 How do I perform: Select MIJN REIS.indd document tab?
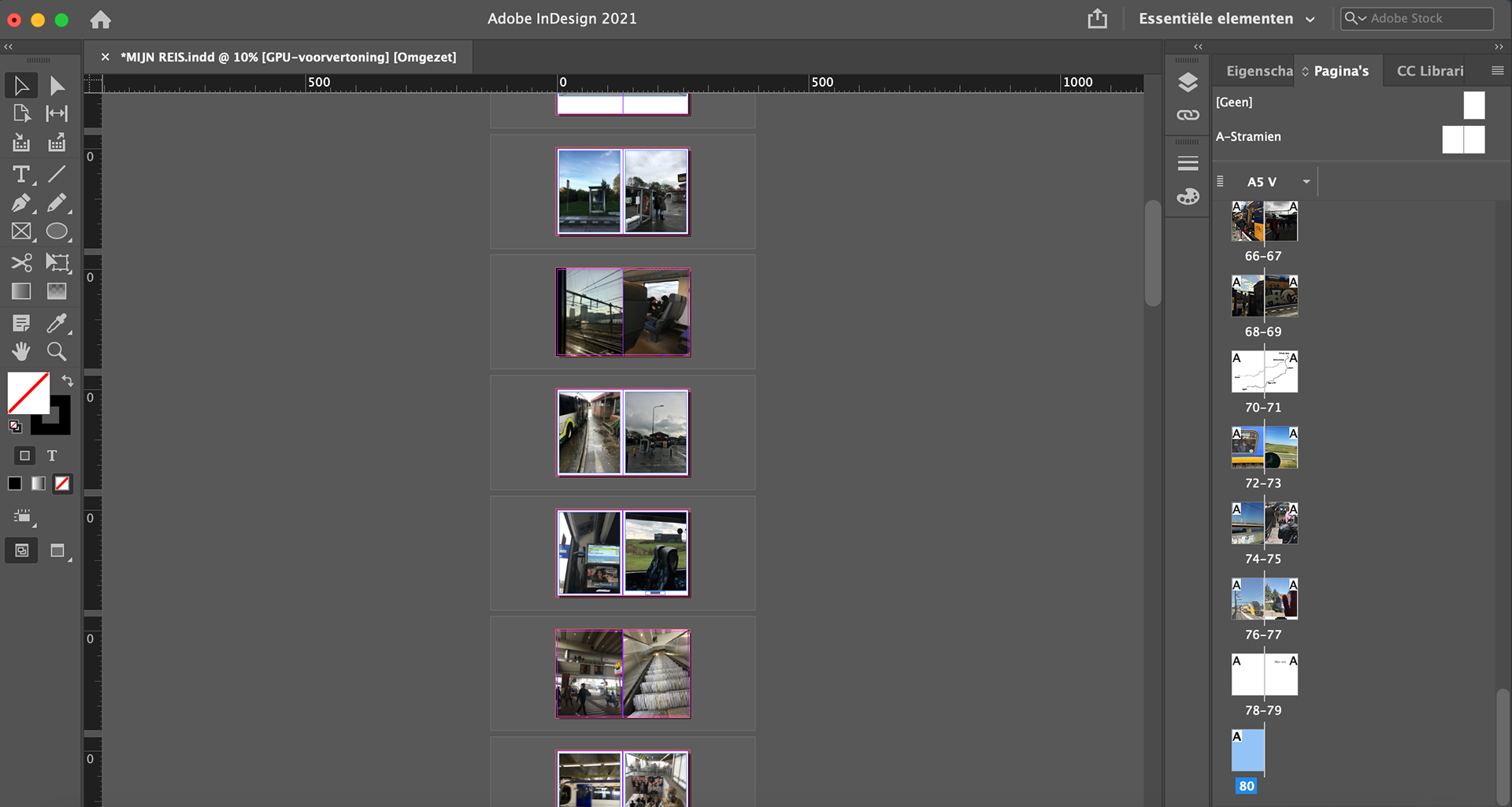coord(288,57)
